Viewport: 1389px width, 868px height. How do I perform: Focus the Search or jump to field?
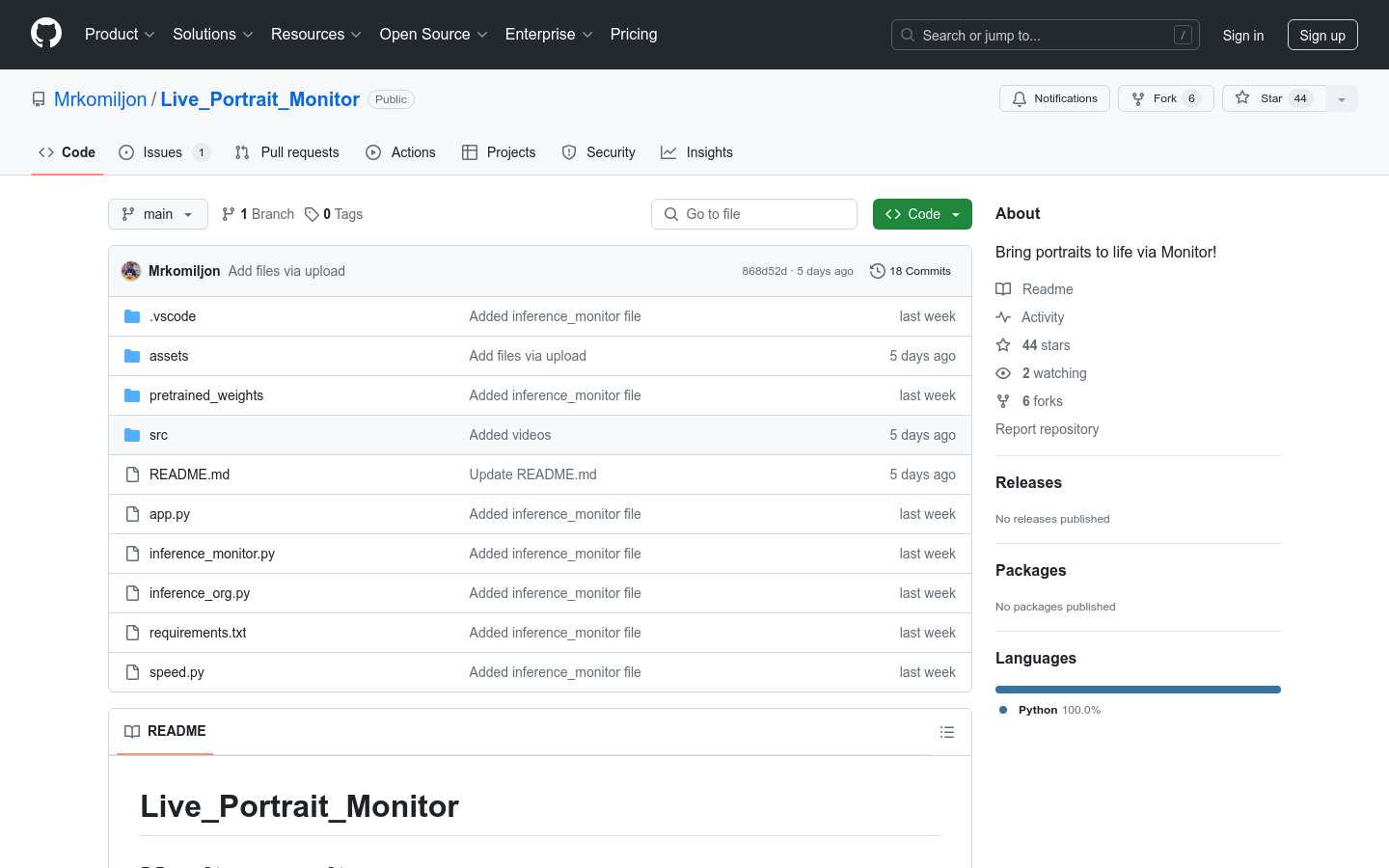1046,35
